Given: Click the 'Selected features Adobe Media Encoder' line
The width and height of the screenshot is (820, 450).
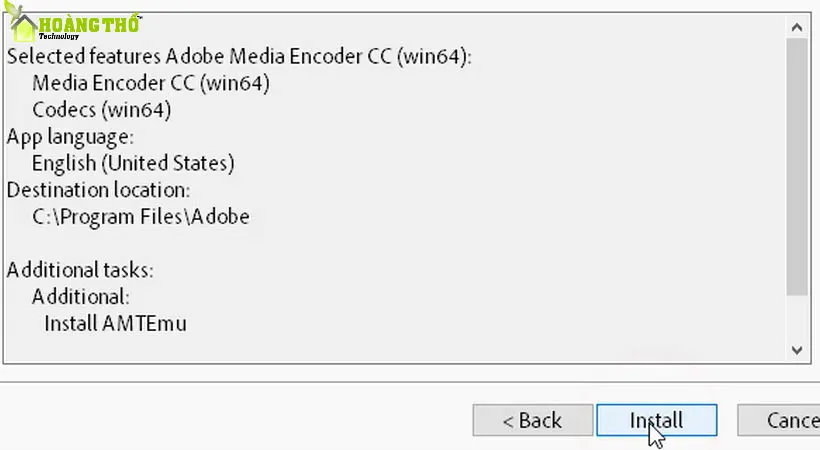Looking at the screenshot, I should coord(239,56).
